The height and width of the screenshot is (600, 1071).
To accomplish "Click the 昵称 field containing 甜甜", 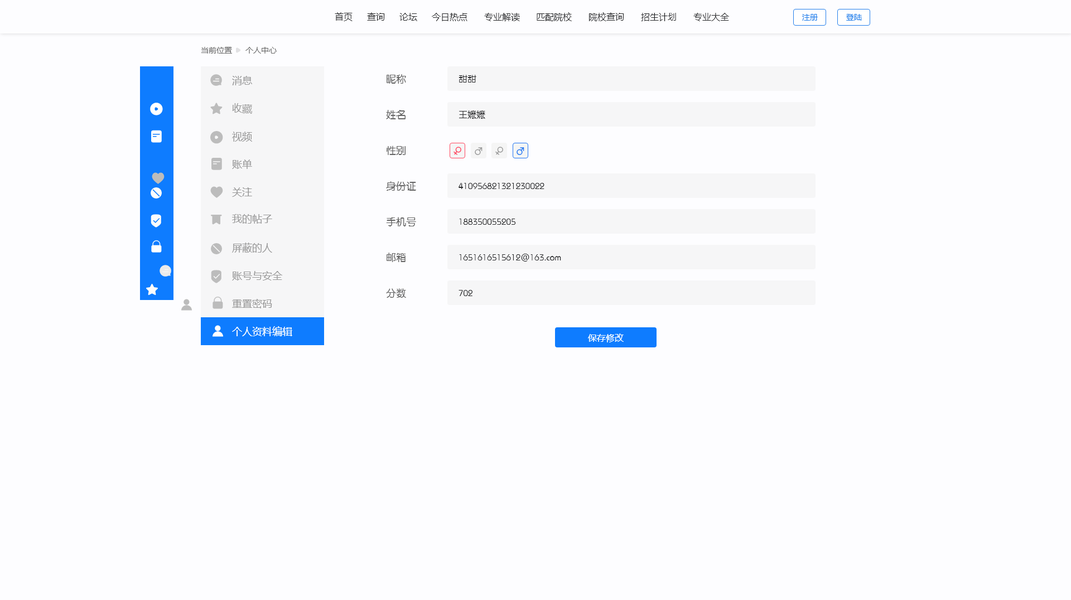I will [631, 79].
